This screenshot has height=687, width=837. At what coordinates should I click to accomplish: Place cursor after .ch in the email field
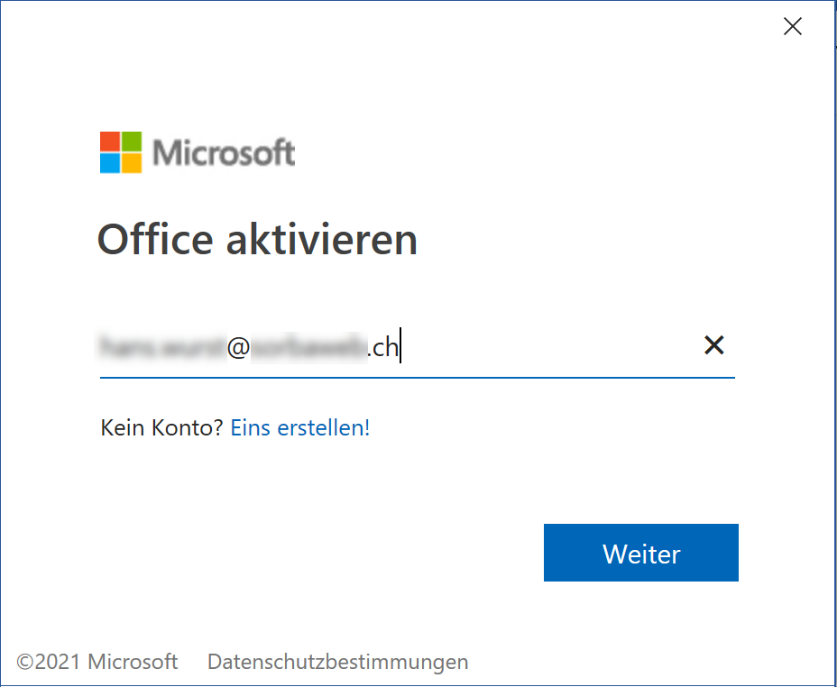point(400,348)
